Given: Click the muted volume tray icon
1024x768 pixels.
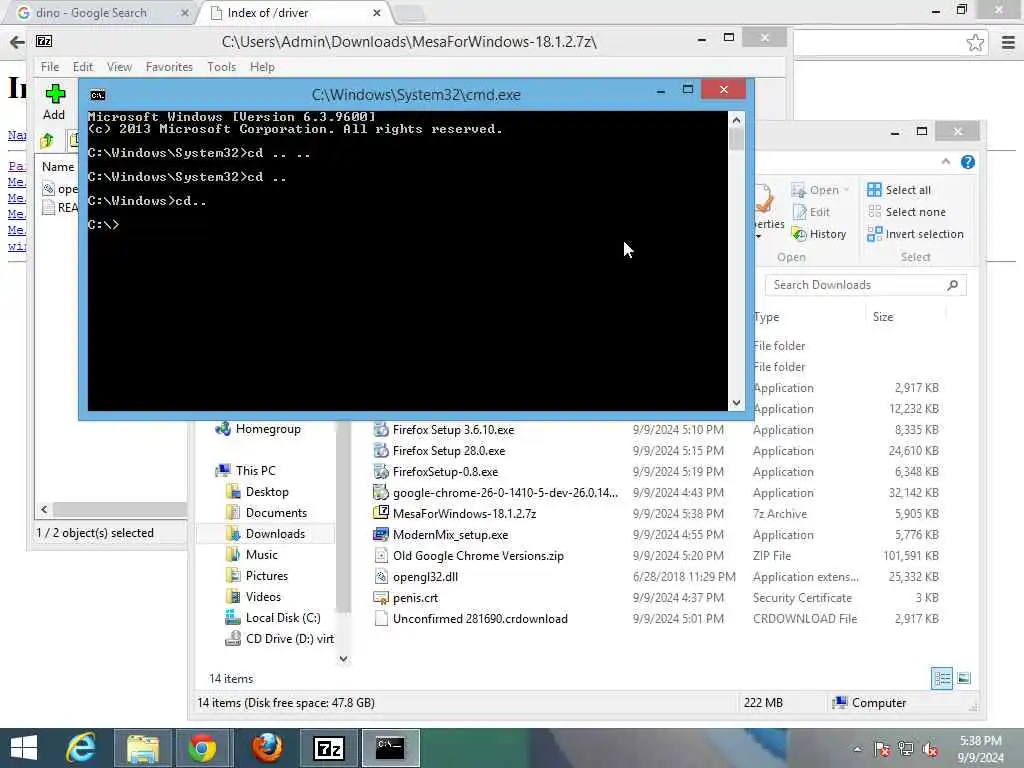Looking at the screenshot, I should 930,749.
